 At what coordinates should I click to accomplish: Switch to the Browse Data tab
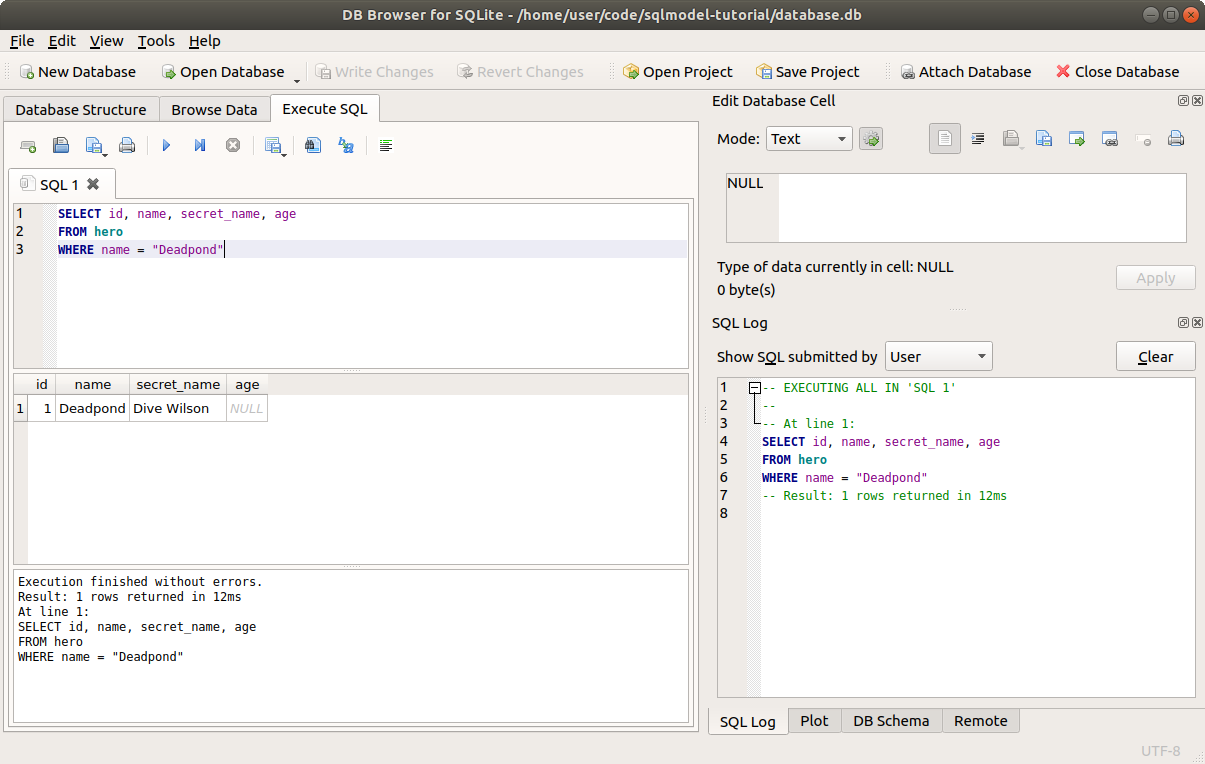click(x=214, y=109)
